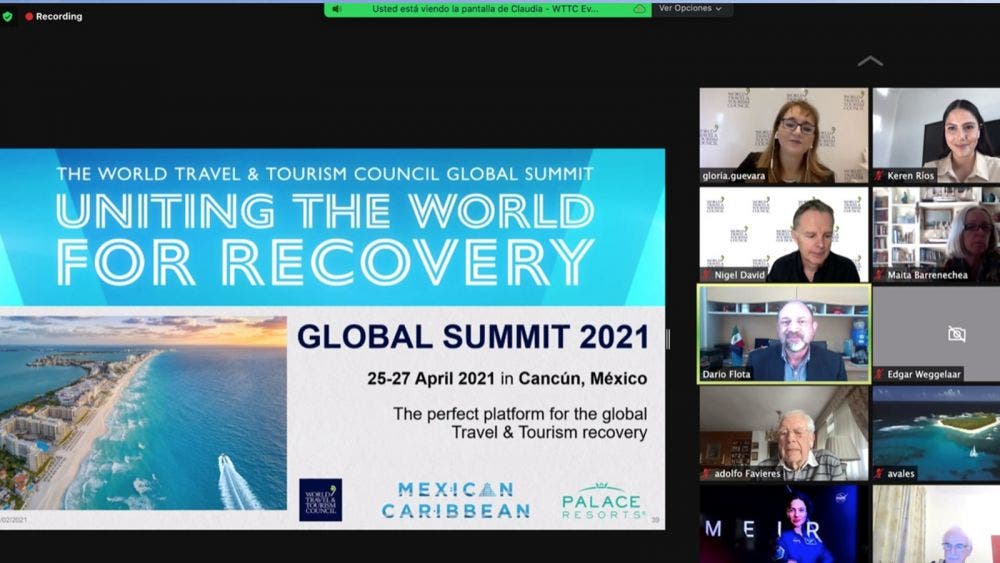Click the speaker icon in green sharing bar

[337, 9]
